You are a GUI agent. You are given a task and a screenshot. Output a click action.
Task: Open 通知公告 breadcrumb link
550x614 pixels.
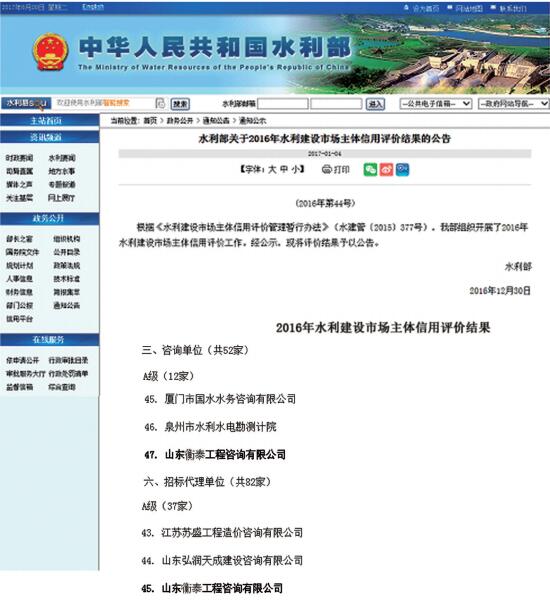point(216,121)
